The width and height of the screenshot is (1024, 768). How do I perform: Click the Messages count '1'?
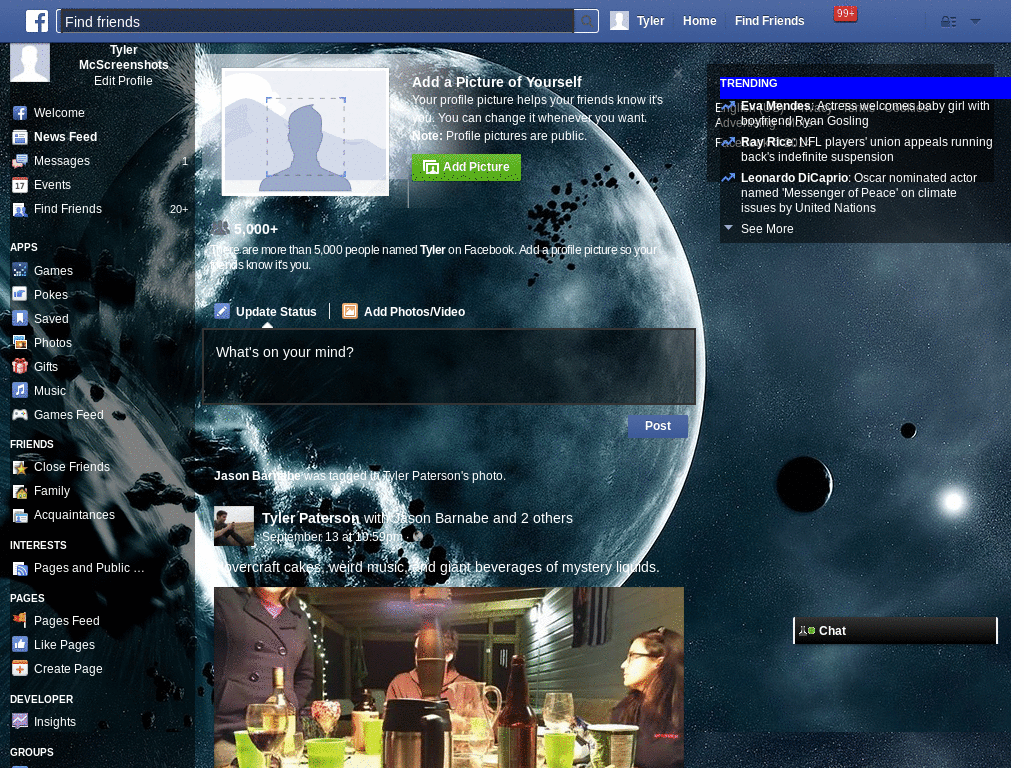[x=185, y=161]
